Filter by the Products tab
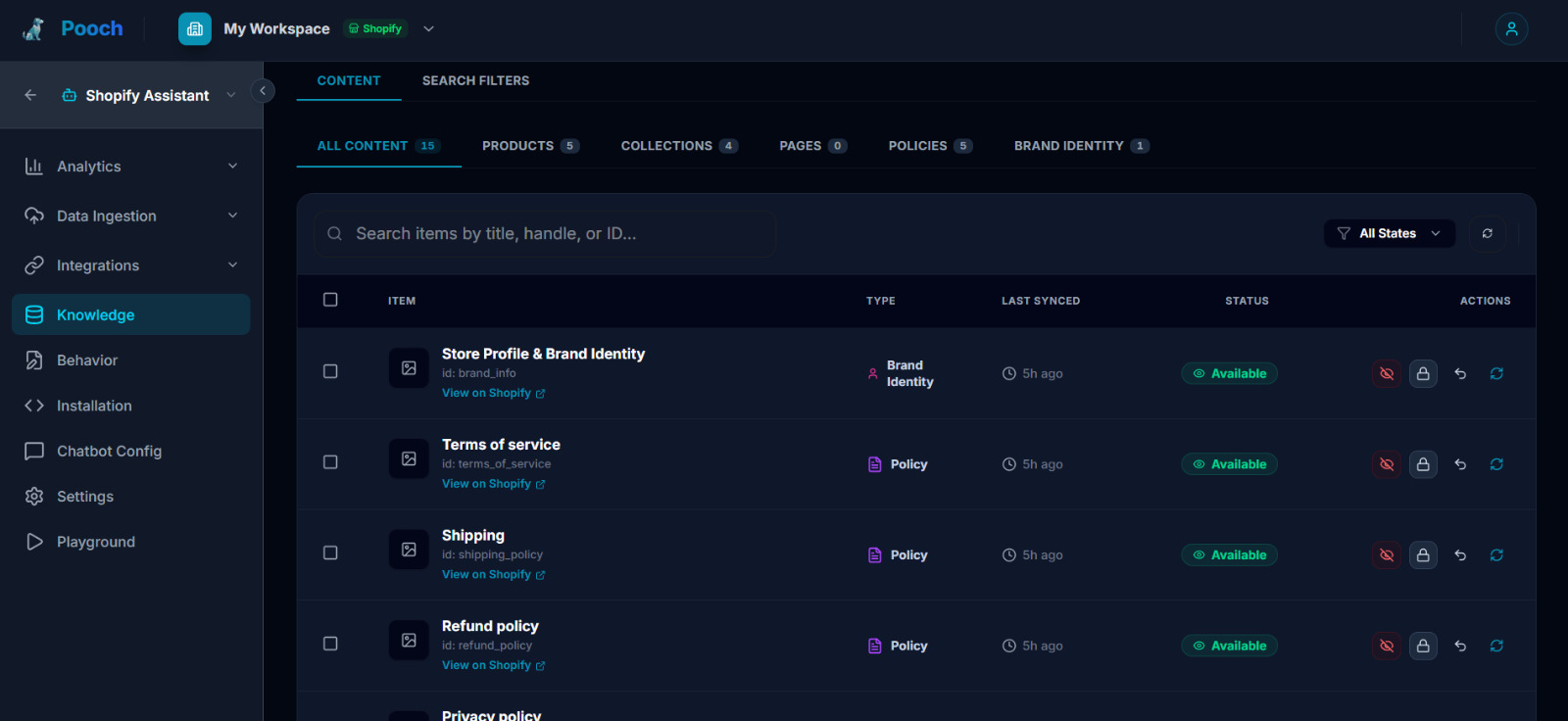This screenshot has height=721, width=1568. tap(530, 146)
